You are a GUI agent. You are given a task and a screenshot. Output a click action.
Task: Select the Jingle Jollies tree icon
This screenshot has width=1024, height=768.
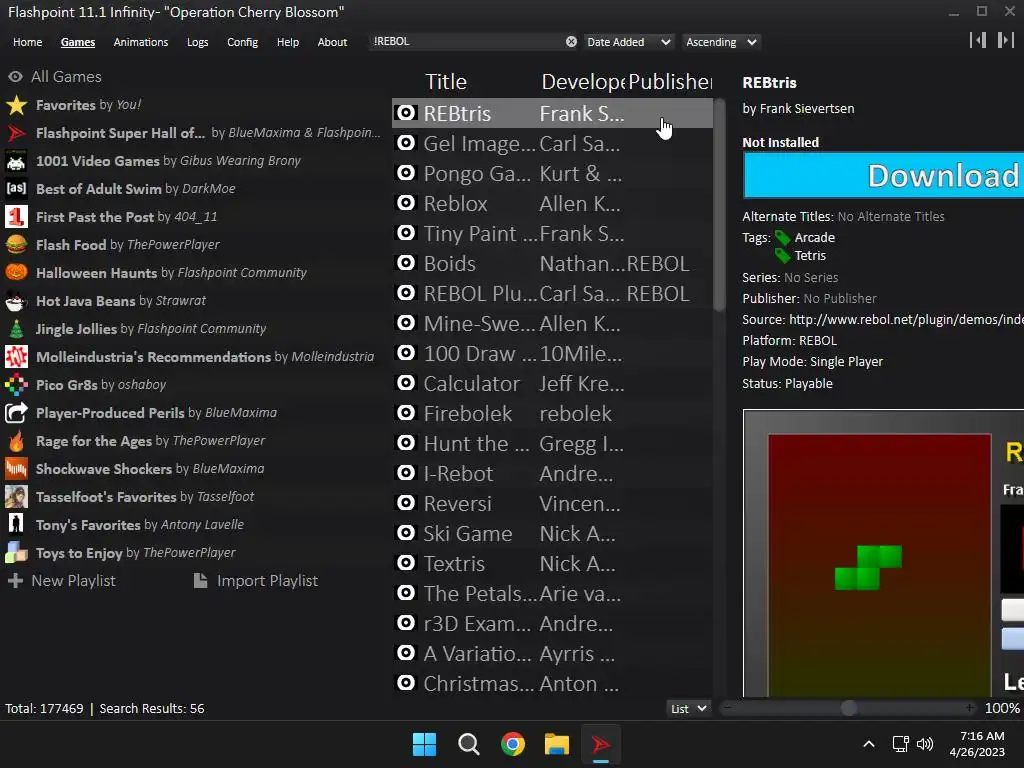(16, 329)
